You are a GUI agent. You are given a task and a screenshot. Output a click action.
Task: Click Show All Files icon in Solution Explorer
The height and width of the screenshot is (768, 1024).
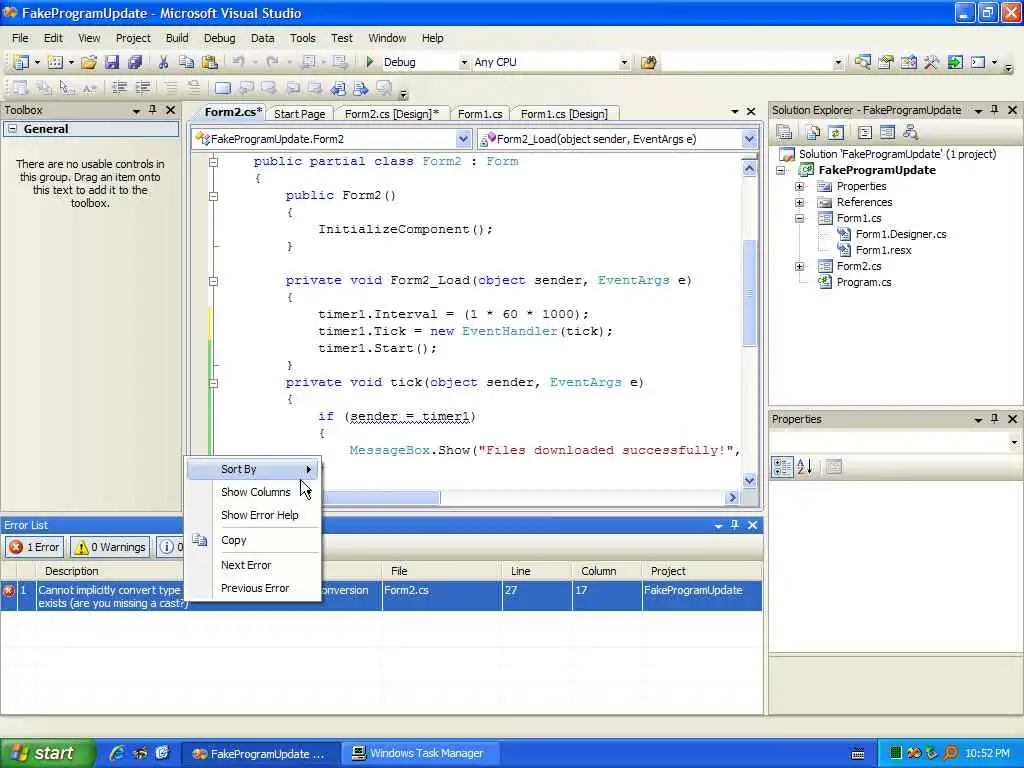coord(812,133)
